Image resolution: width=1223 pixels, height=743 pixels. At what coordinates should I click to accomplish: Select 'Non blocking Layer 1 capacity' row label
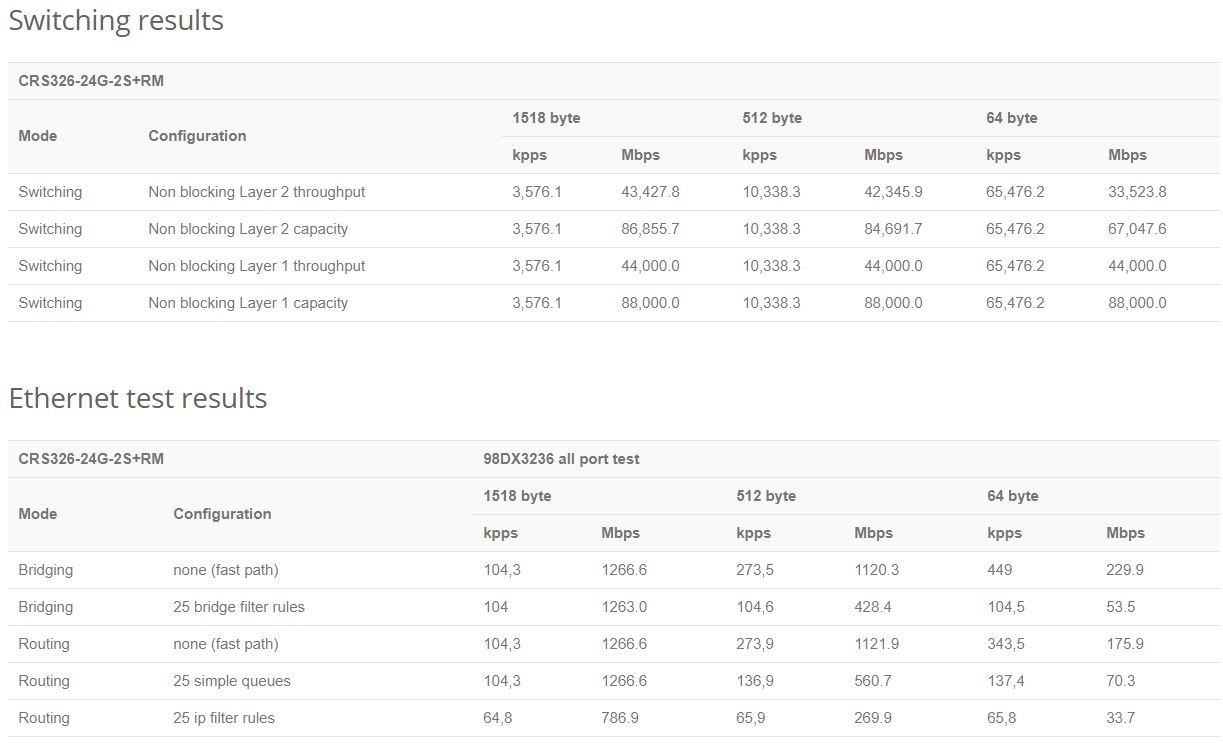pos(248,303)
